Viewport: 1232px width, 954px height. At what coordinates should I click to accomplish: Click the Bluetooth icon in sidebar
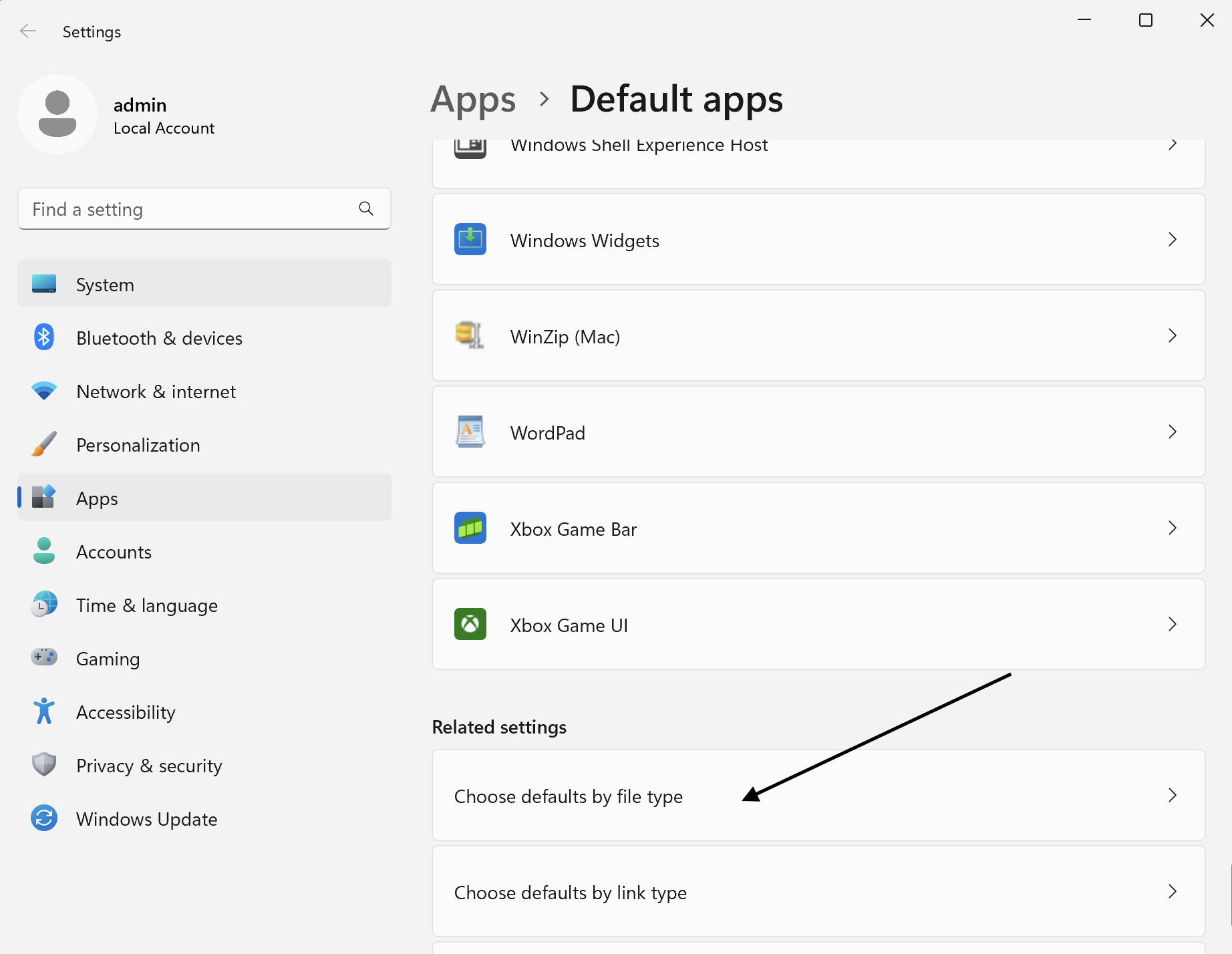44,337
